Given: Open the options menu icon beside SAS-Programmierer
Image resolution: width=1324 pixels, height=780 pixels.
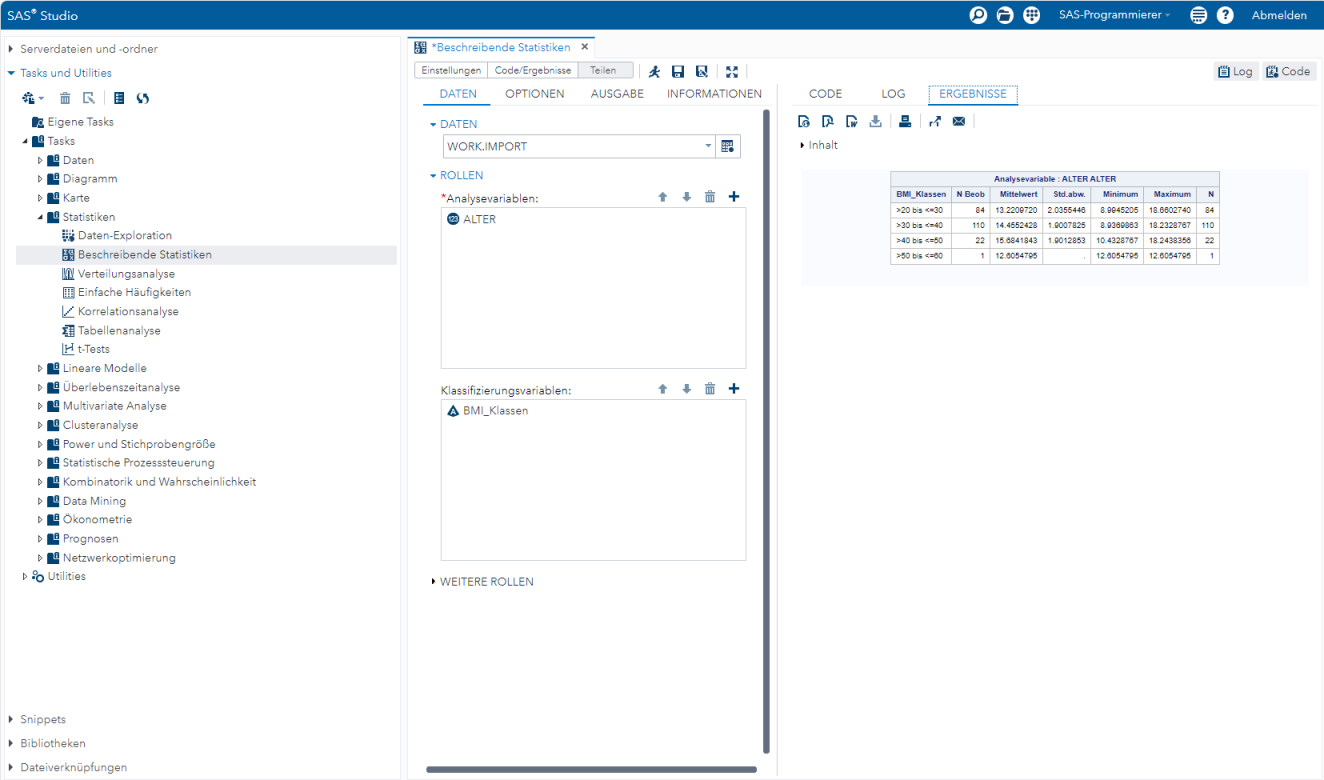Looking at the screenshot, I should tap(1198, 15).
